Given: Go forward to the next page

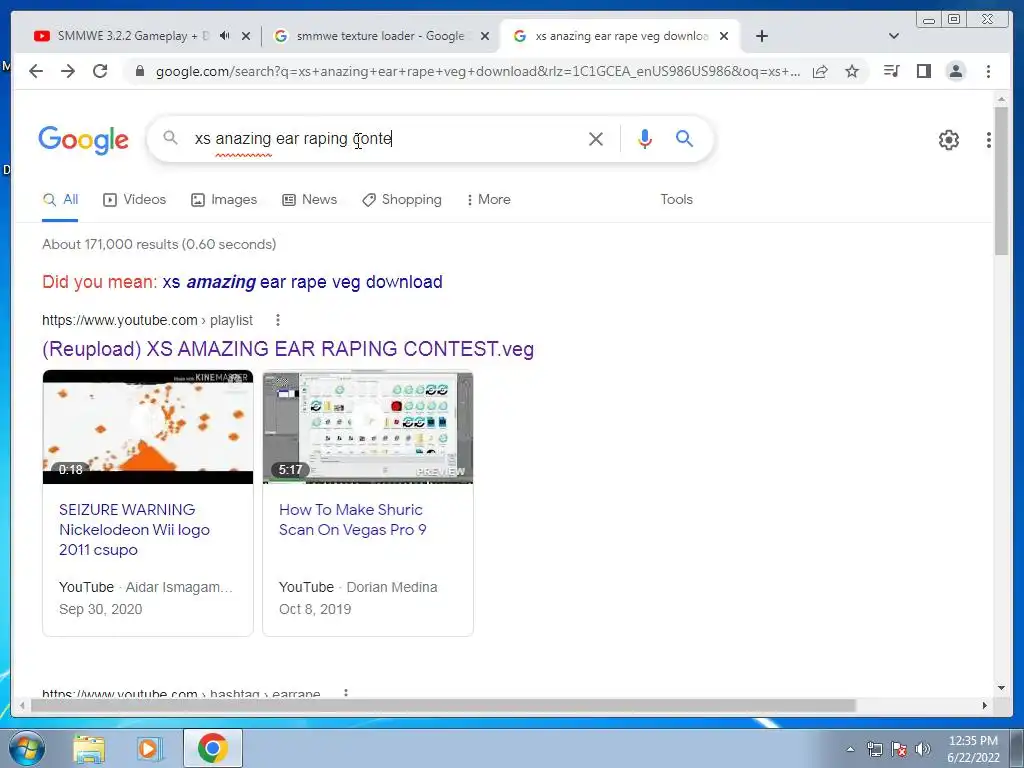Looking at the screenshot, I should tap(68, 71).
